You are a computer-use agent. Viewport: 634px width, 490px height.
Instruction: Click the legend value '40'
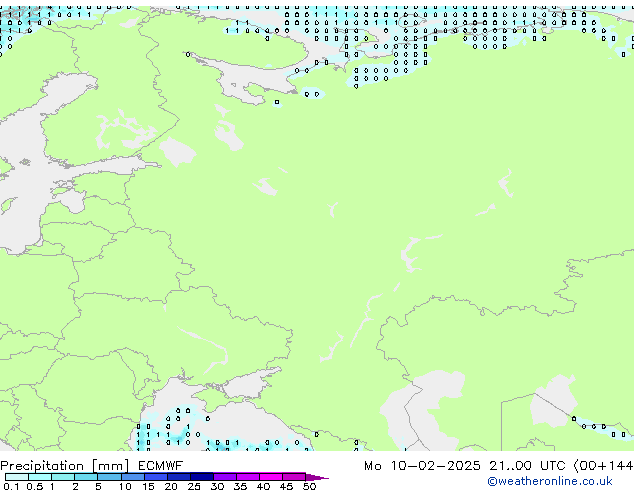click(263, 486)
